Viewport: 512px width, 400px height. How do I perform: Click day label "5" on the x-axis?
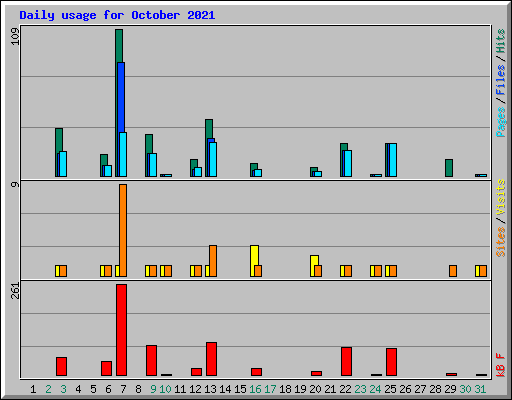coord(93,389)
